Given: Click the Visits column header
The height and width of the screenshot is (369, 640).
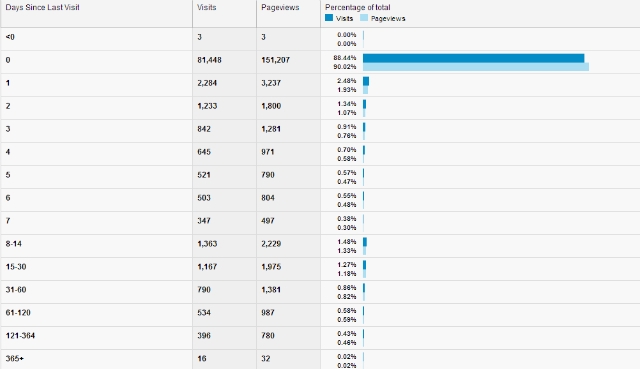Looking at the screenshot, I should [207, 7].
